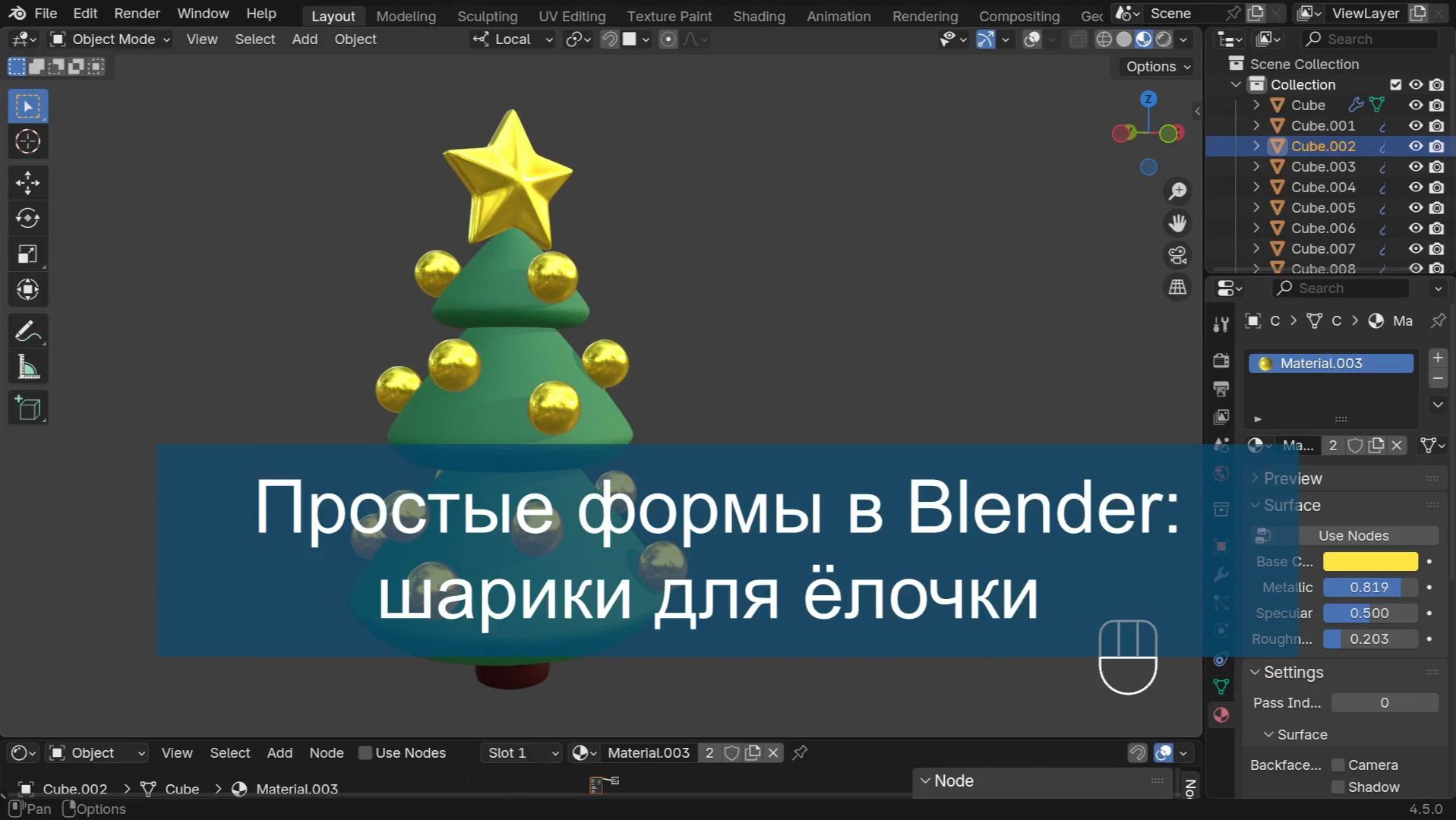This screenshot has width=1456, height=820.
Task: Open the yellow Base Color swatch
Action: tap(1369, 561)
